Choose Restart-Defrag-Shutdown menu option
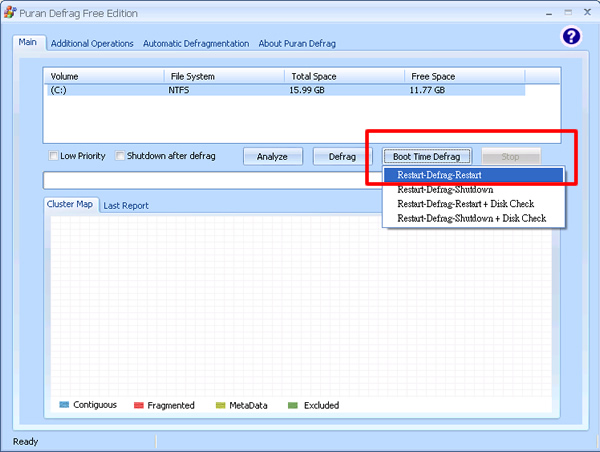The image size is (600, 452). [473, 190]
